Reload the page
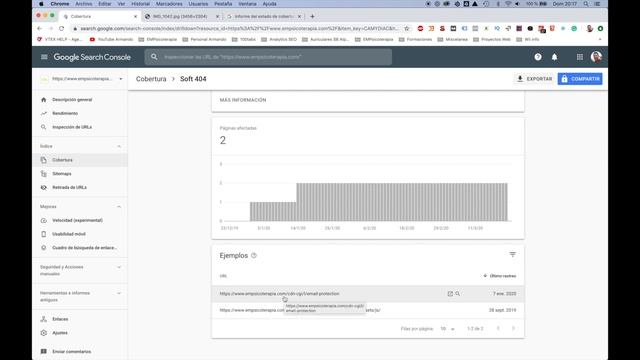The width and height of the screenshot is (640, 360). click(62, 29)
